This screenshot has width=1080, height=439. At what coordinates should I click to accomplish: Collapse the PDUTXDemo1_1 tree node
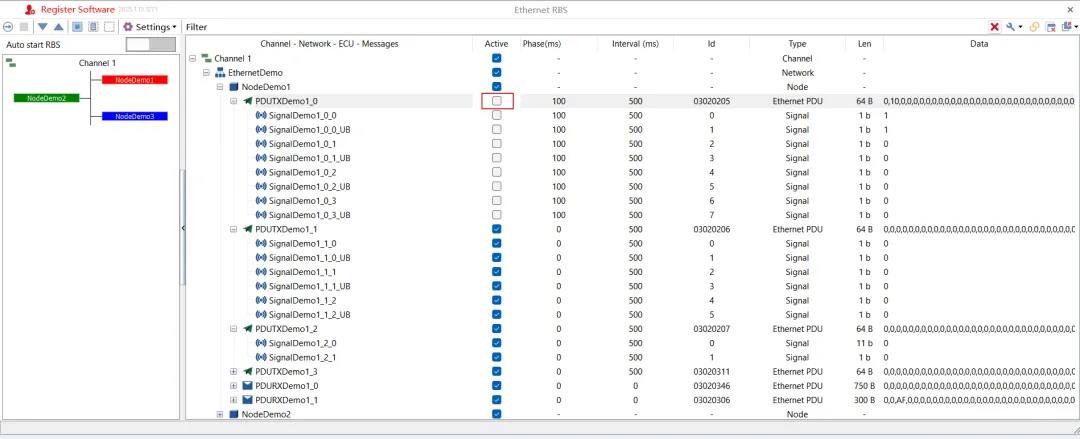pyautogui.click(x=233, y=229)
